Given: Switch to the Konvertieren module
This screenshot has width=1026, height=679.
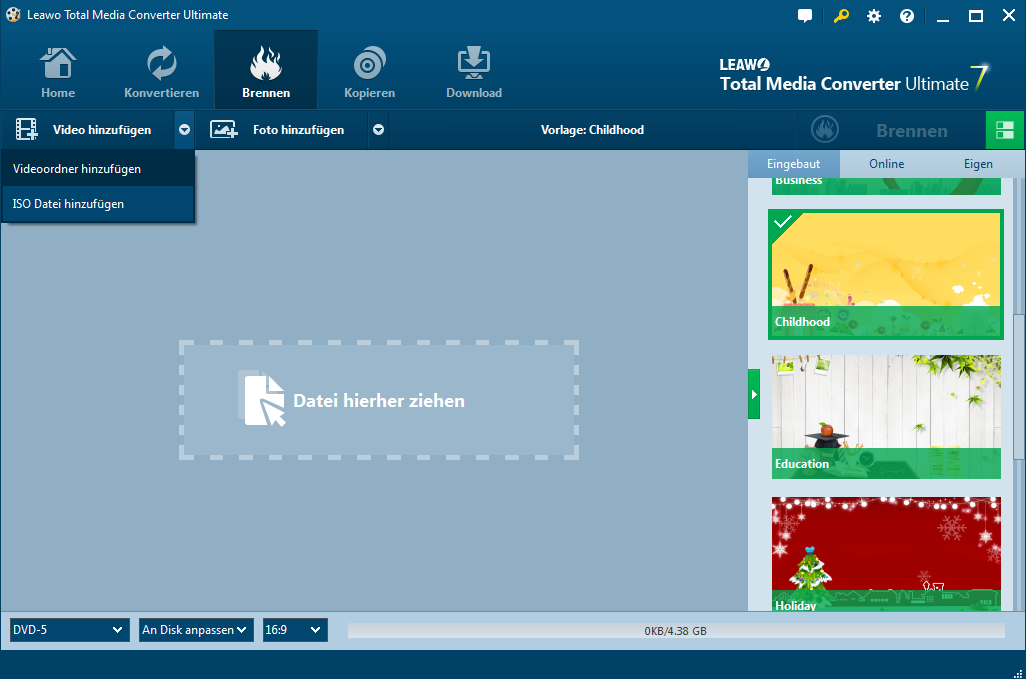Looking at the screenshot, I should click(162, 72).
